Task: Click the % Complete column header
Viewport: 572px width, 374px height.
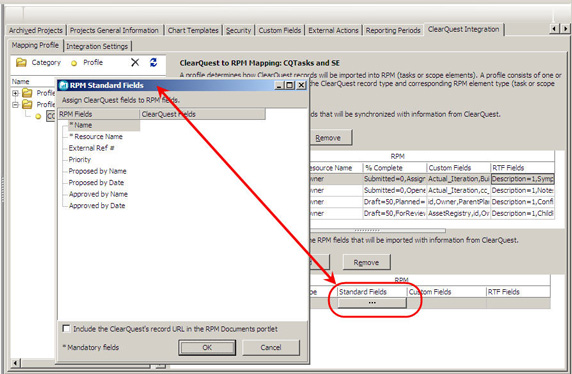Action: pos(394,168)
